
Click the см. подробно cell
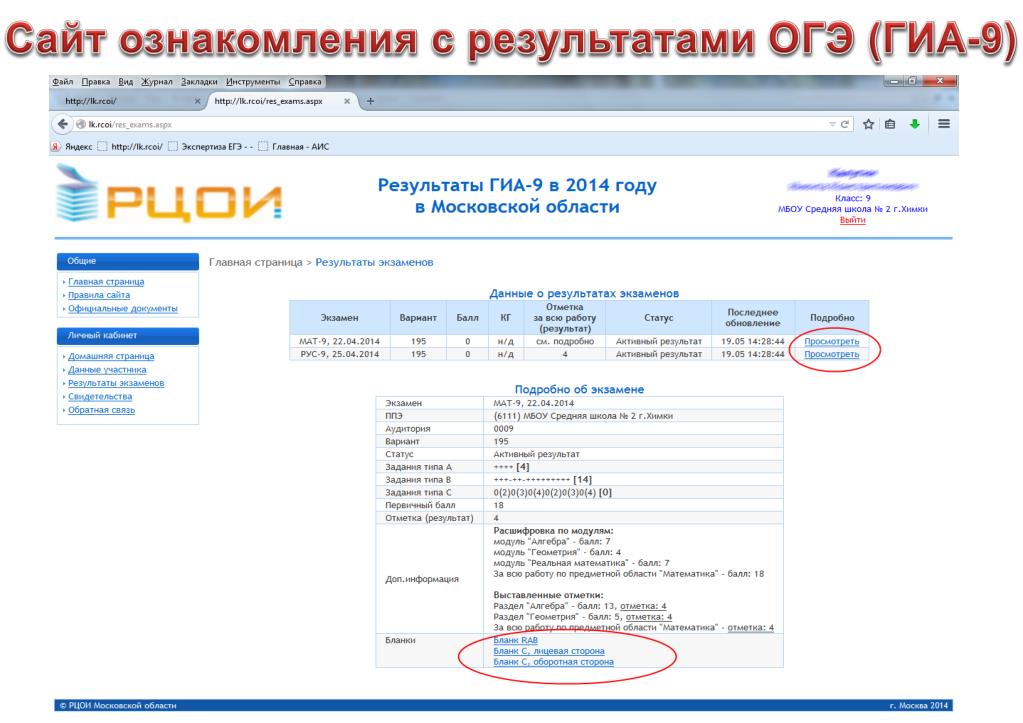[x=565, y=341]
